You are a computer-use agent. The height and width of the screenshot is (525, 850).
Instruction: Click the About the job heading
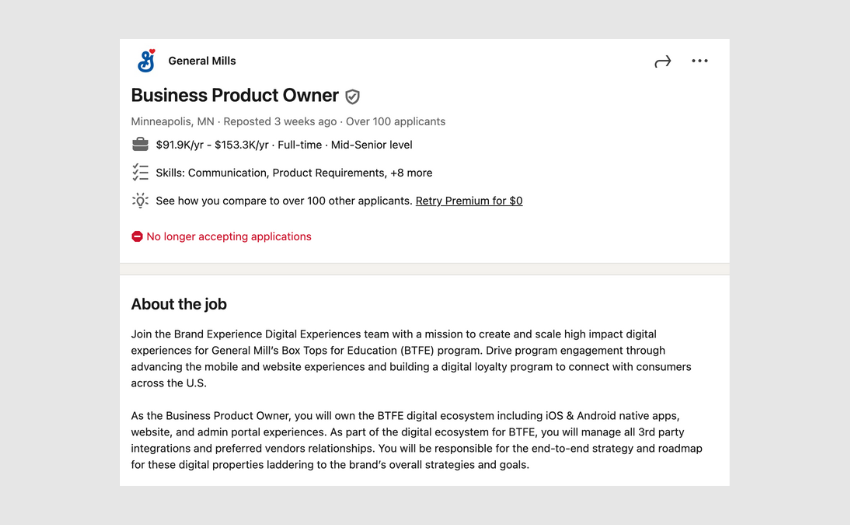pyautogui.click(x=179, y=304)
